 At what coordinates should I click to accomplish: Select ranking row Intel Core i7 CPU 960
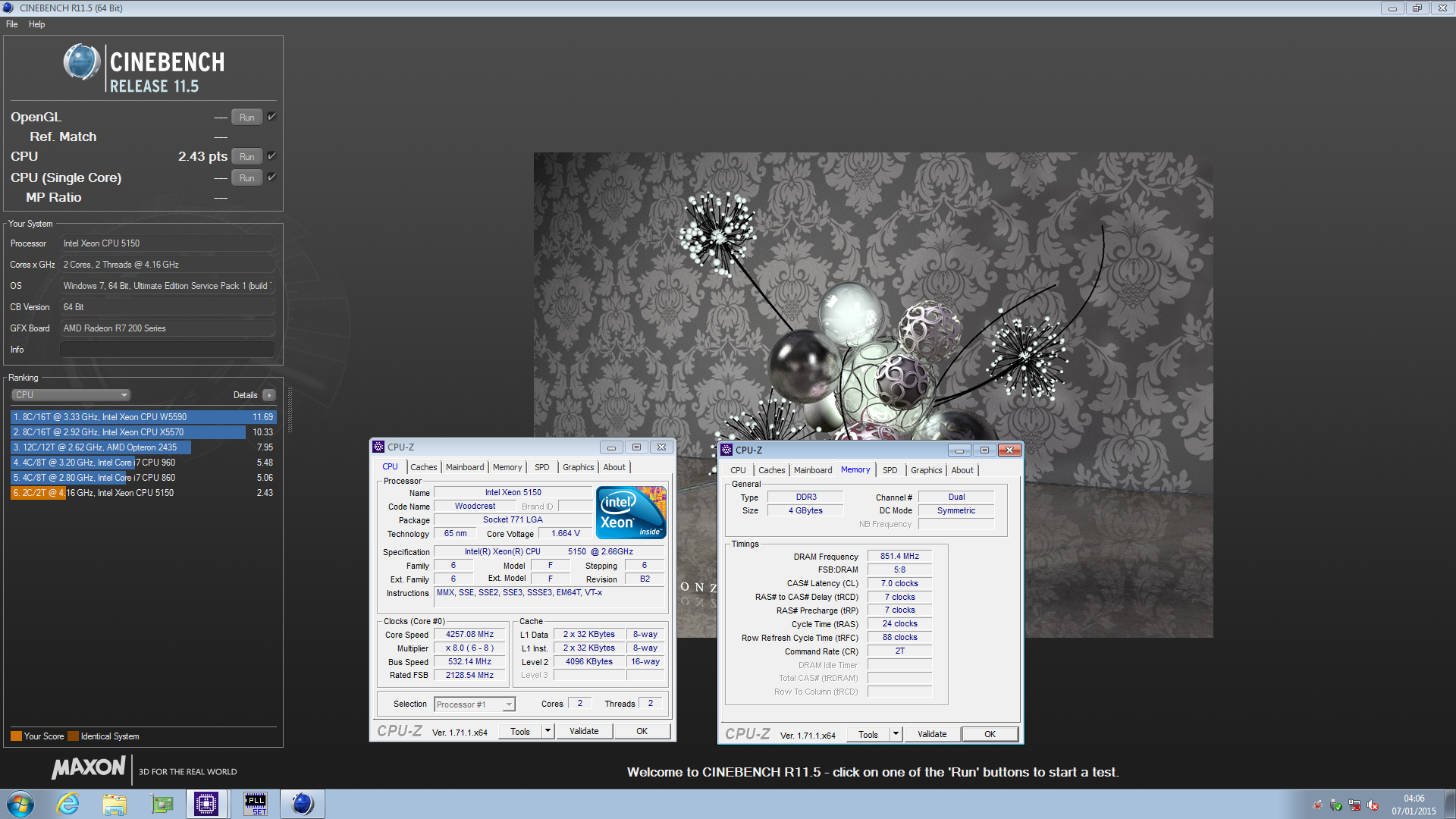pos(143,463)
